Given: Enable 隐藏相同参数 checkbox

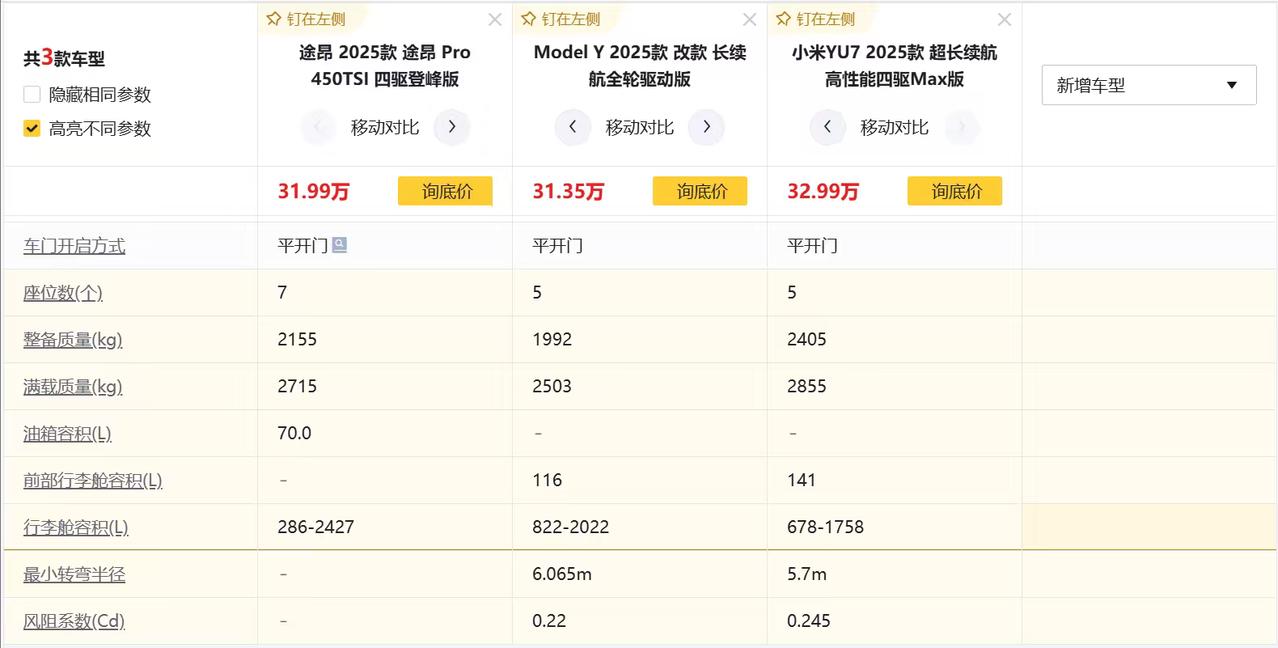Looking at the screenshot, I should pos(32,95).
